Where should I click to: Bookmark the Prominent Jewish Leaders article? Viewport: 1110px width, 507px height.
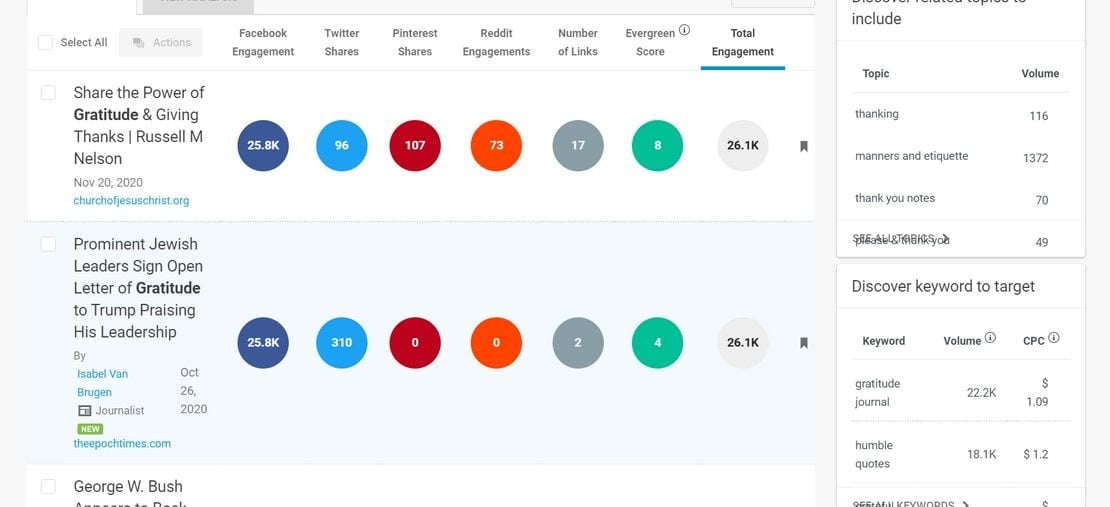803,343
